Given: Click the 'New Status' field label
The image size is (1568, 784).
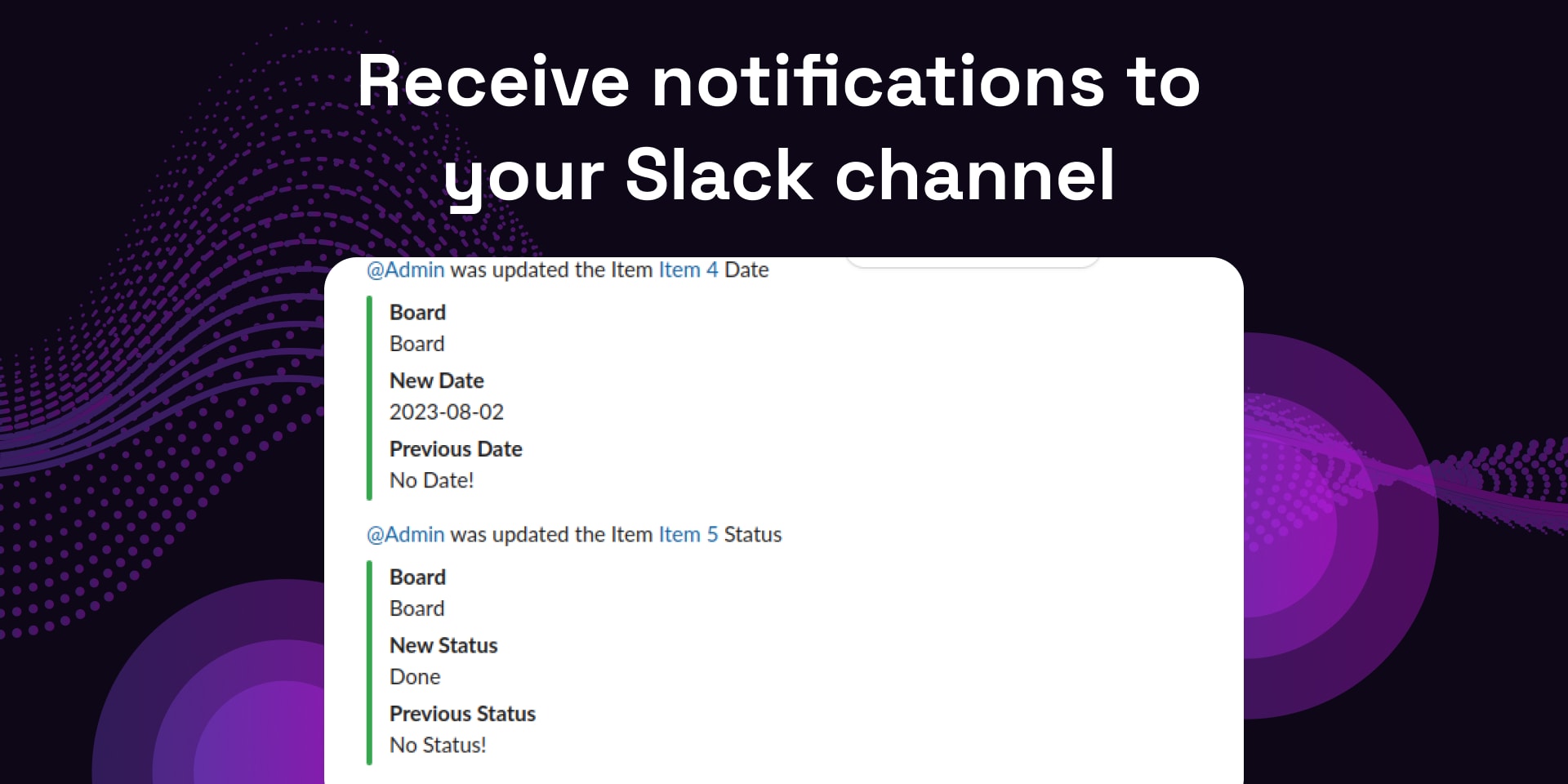Looking at the screenshot, I should tap(443, 645).
